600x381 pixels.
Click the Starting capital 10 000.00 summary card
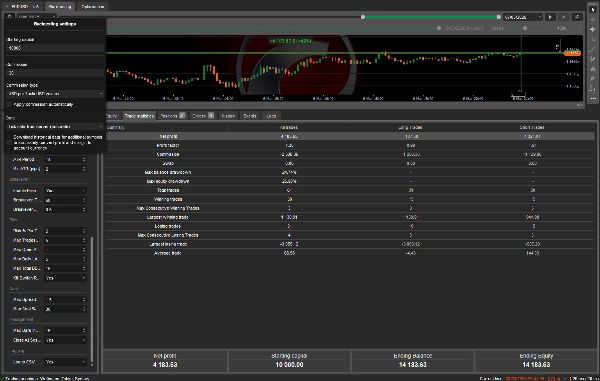point(289,361)
